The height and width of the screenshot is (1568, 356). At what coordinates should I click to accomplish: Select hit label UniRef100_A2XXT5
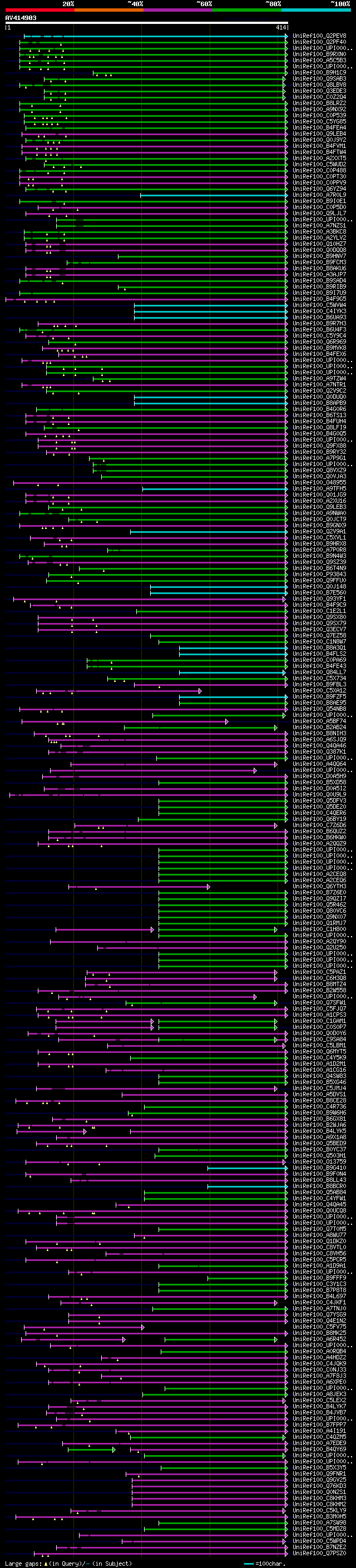click(319, 159)
